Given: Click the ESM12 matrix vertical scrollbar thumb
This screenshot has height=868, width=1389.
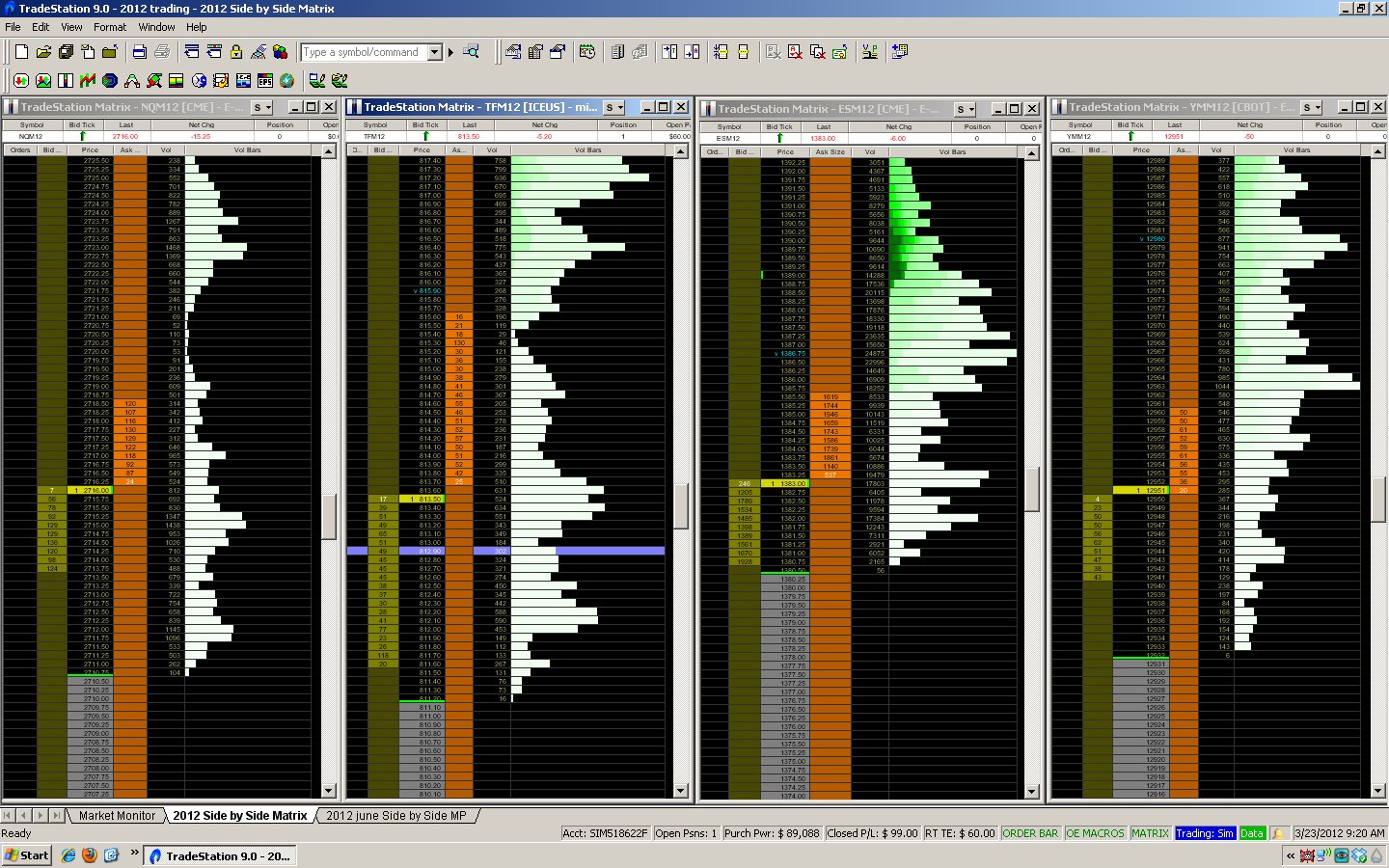Looking at the screenshot, I should tap(1031, 490).
